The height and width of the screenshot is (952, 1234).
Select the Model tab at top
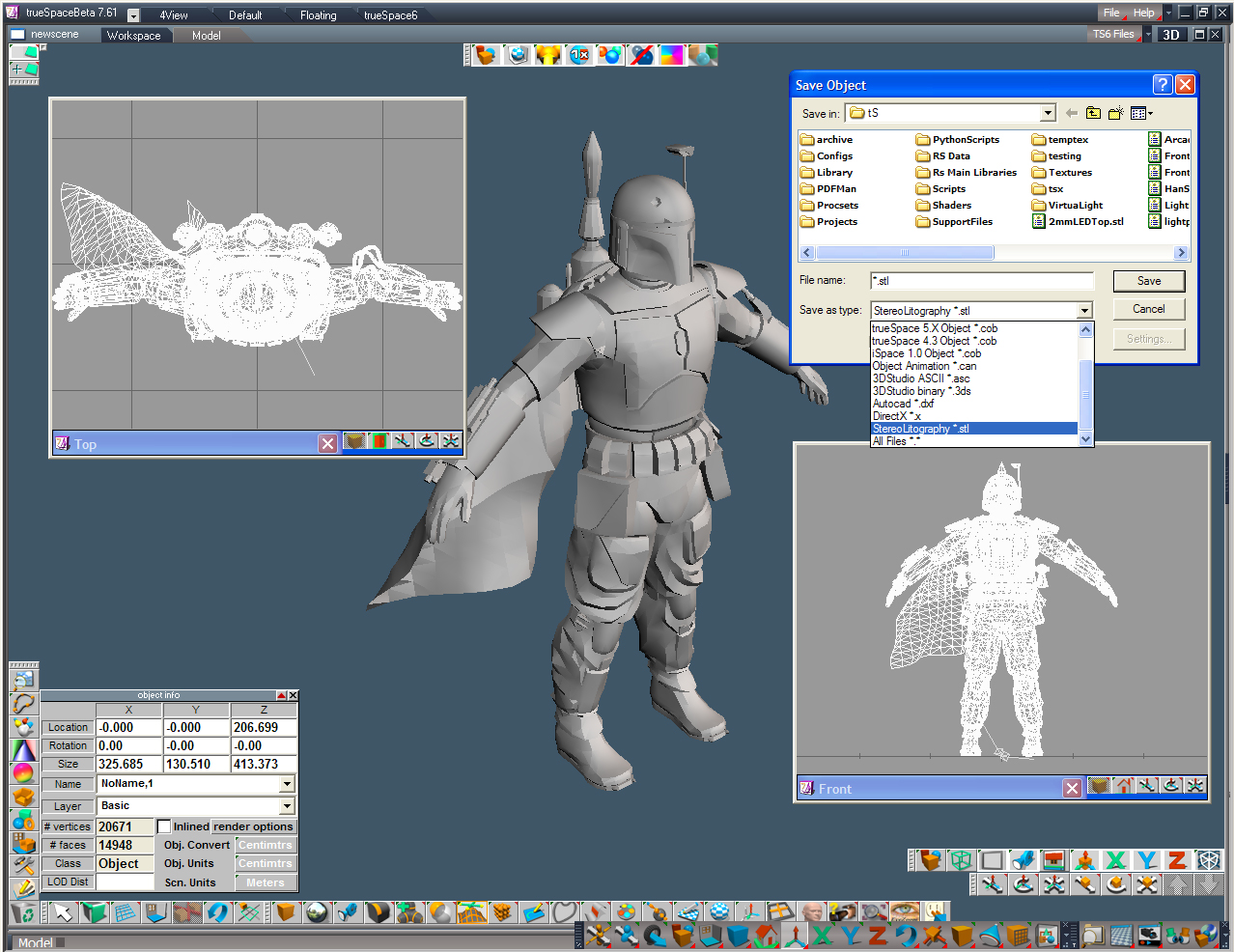point(206,36)
